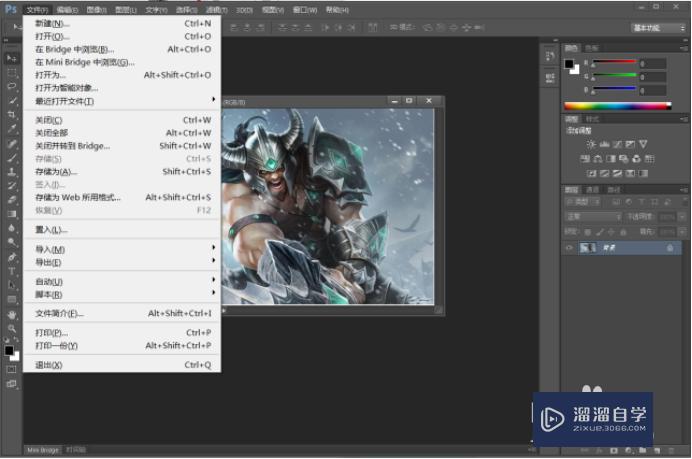692x459 pixels.
Task: Select the Zoom magnifier tool
Action: point(12,328)
